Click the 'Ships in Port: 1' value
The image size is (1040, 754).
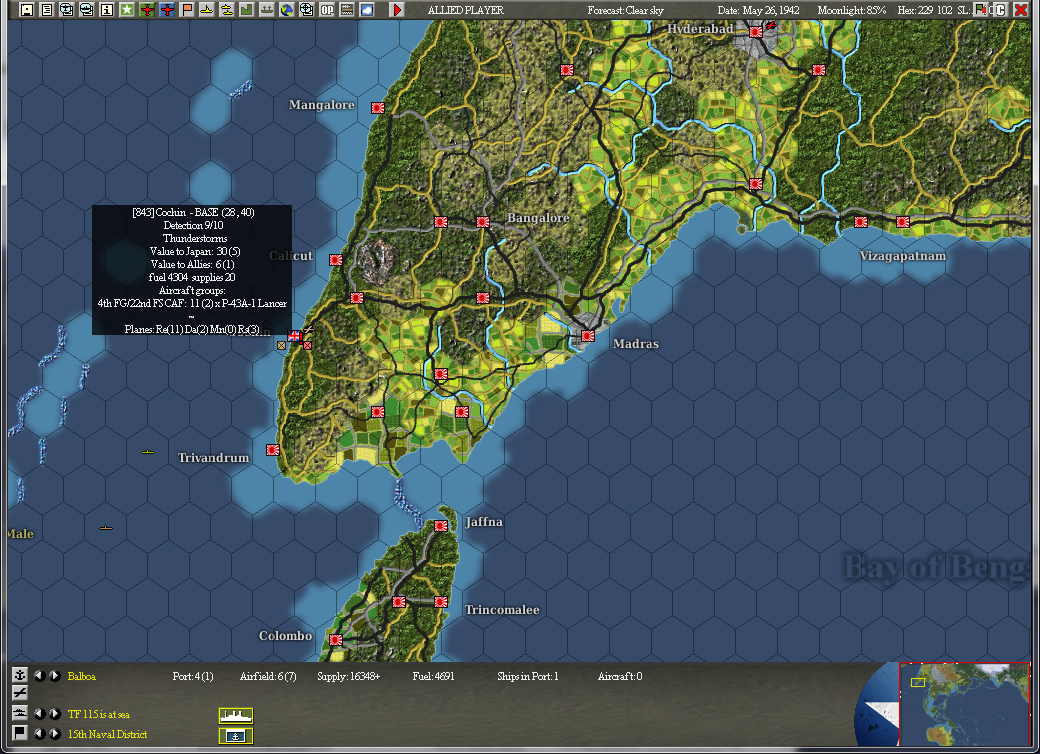click(528, 676)
